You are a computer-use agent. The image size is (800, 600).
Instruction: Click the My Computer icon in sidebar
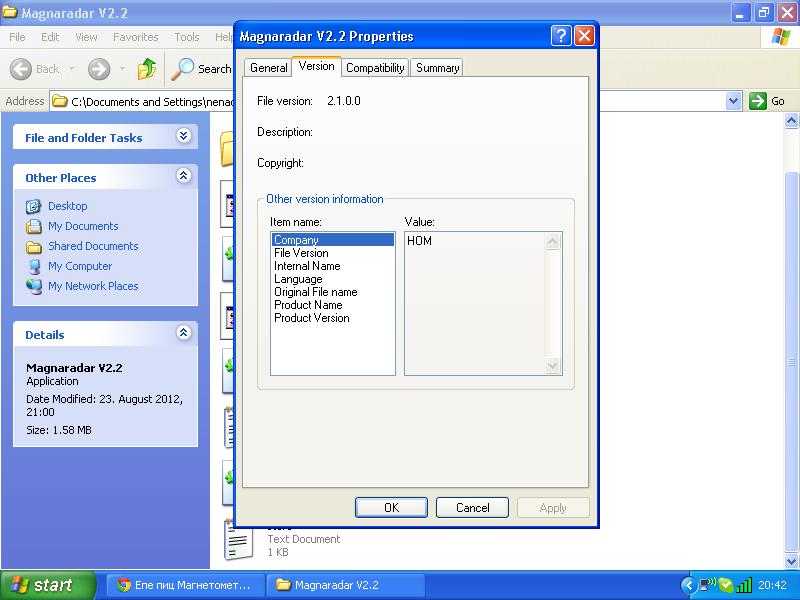34,266
